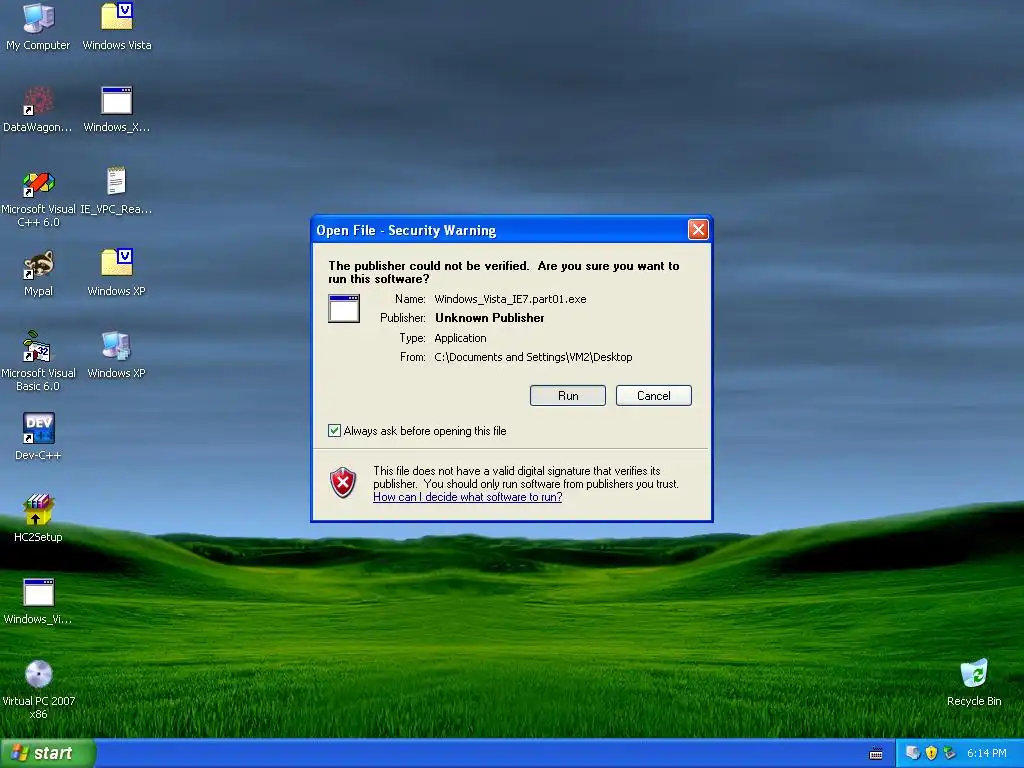The height and width of the screenshot is (768, 1024).
Task: Click the application icon in the dialog
Action: pos(344,308)
